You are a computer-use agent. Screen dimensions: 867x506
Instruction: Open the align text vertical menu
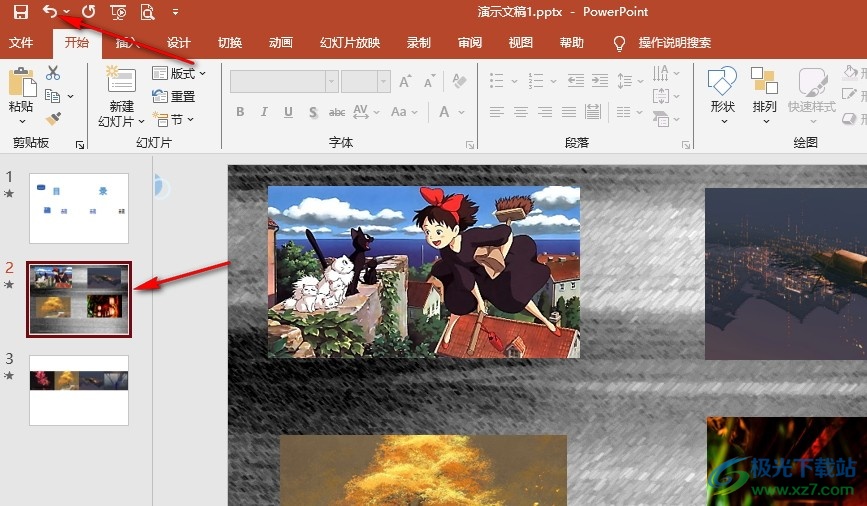click(666, 96)
